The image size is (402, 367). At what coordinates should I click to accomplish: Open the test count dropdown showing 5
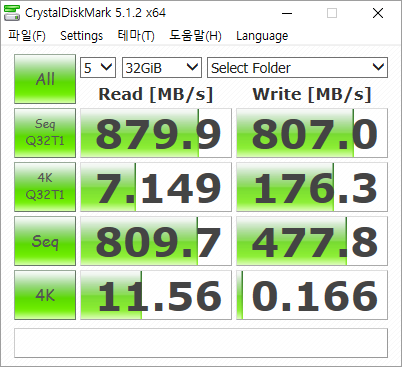point(98,68)
